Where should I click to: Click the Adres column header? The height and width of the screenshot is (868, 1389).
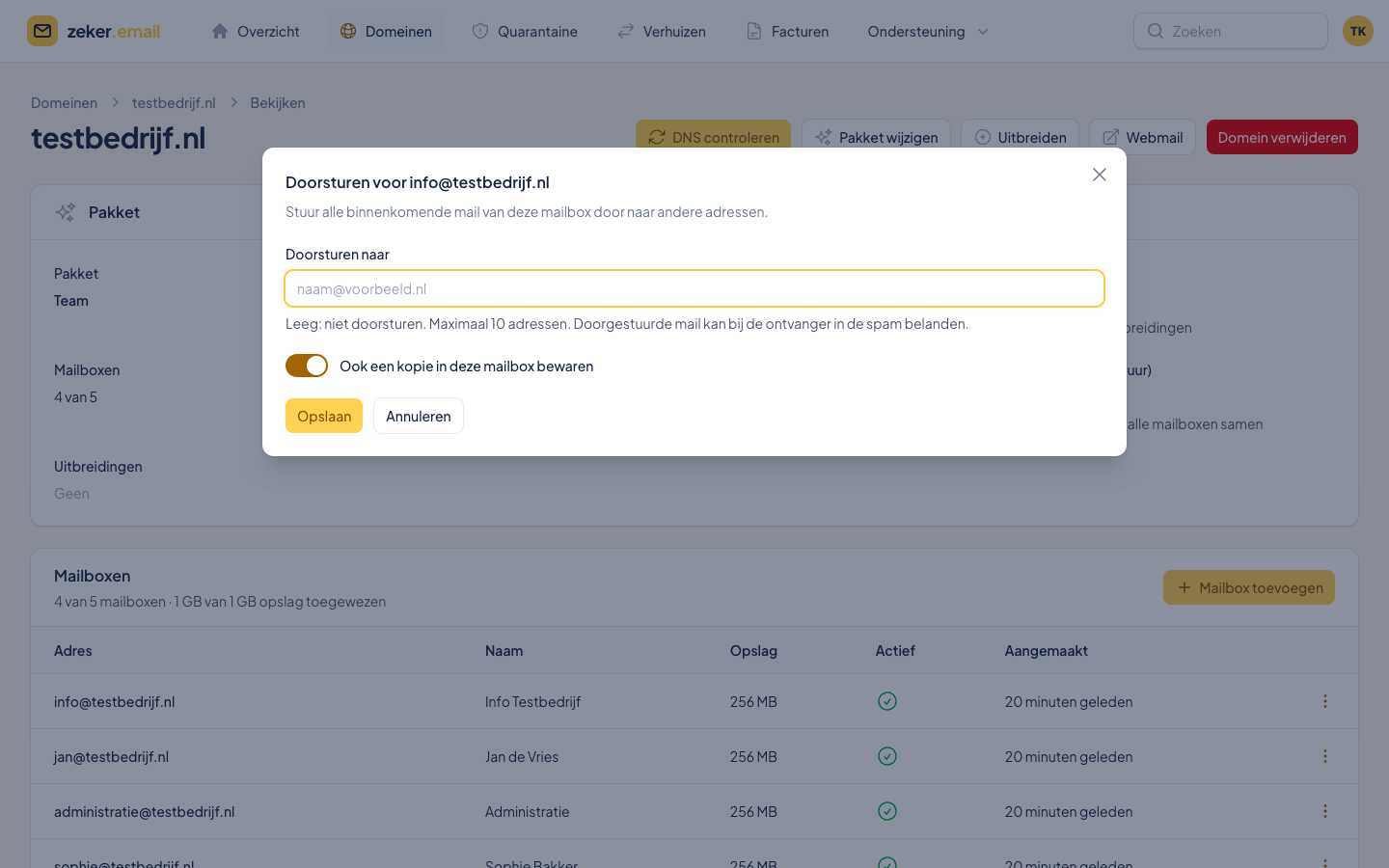point(73,650)
